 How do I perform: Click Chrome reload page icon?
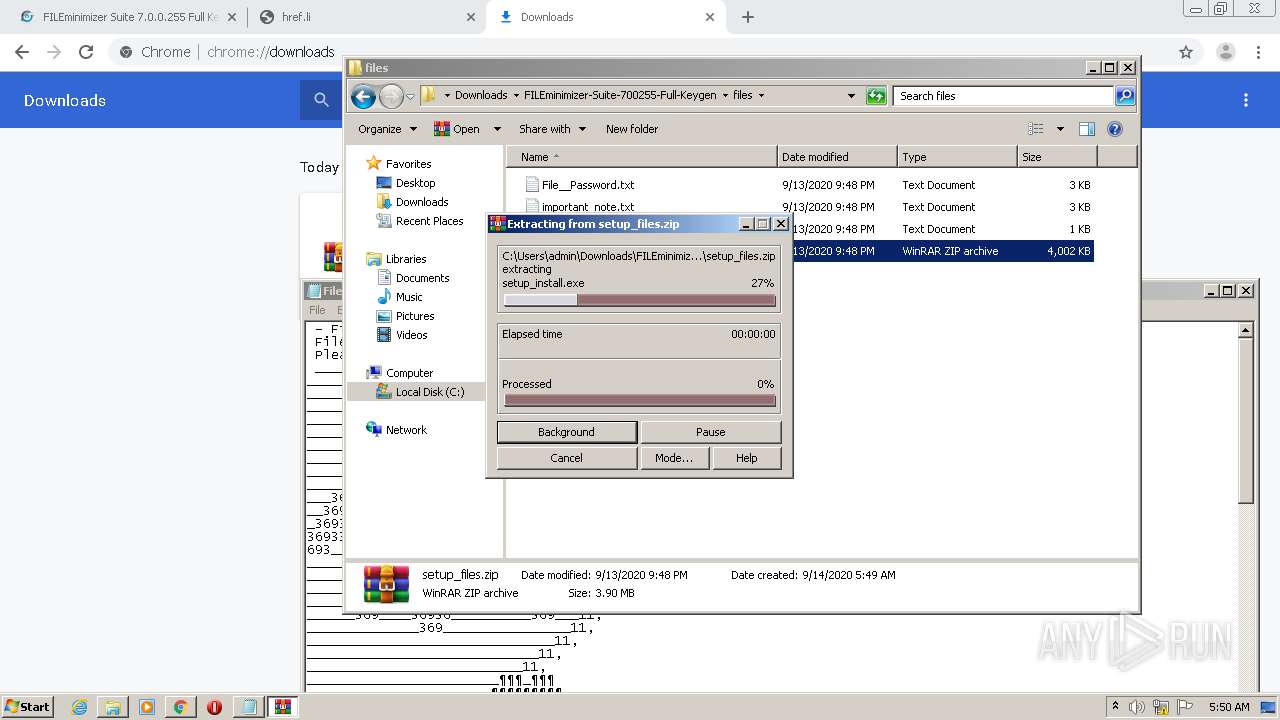86,52
